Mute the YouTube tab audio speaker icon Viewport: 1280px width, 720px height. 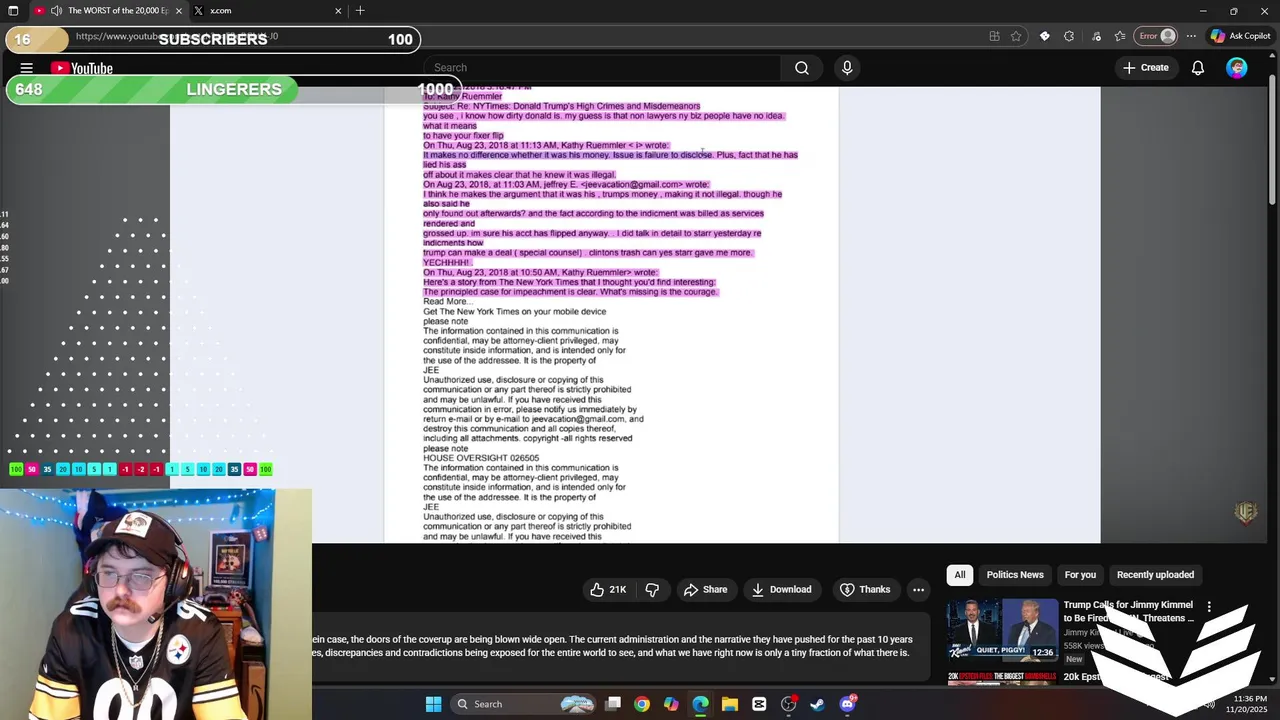[56, 11]
